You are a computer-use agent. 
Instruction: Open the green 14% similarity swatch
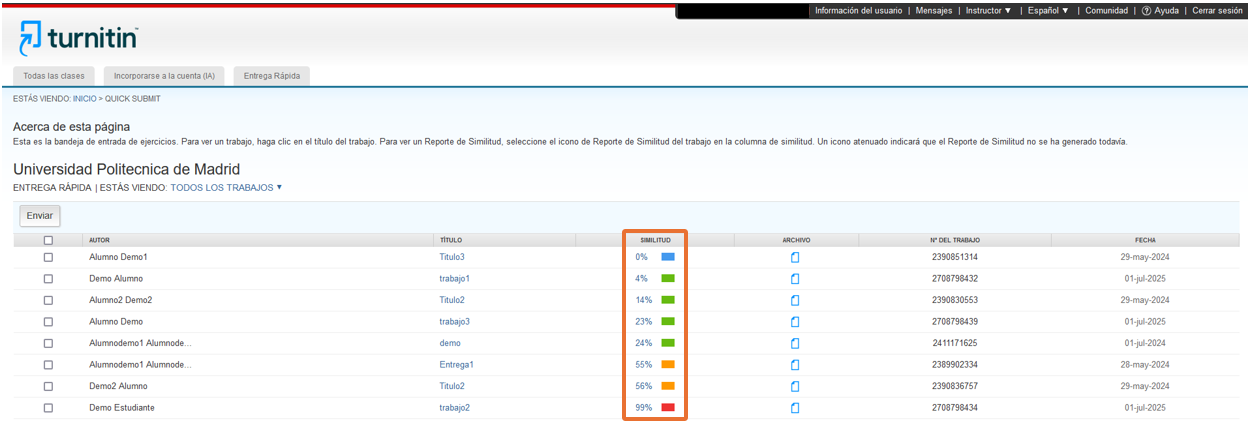(x=668, y=300)
